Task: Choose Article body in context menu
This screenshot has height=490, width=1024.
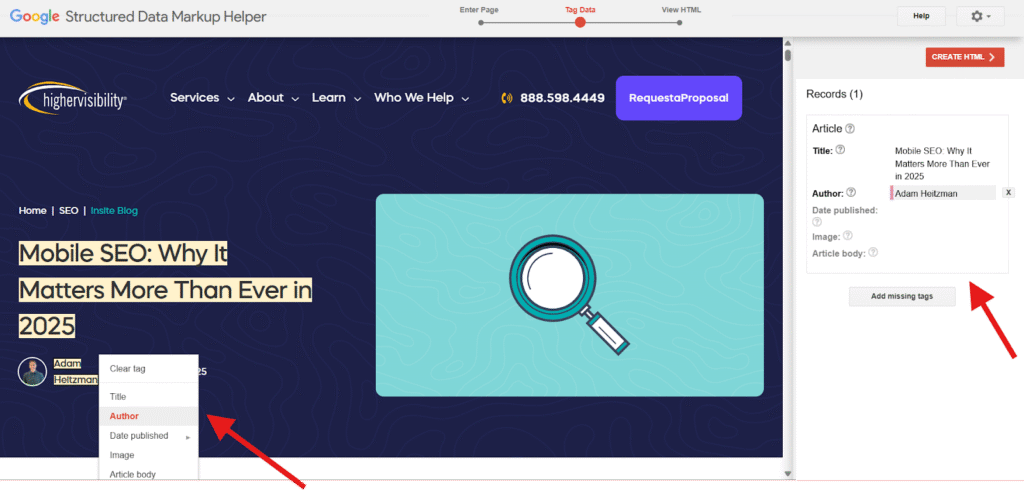Action: click(x=148, y=474)
